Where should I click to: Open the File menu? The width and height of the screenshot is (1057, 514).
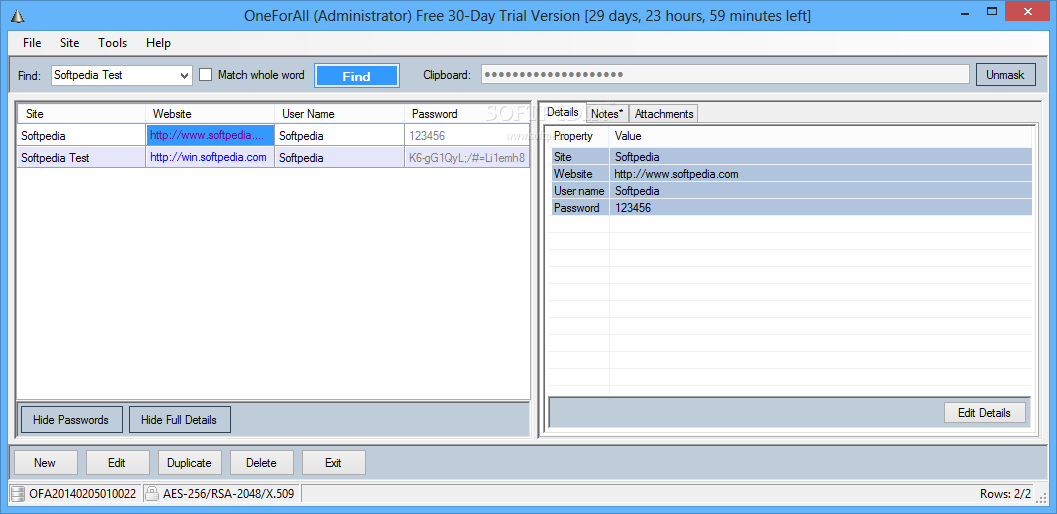32,42
